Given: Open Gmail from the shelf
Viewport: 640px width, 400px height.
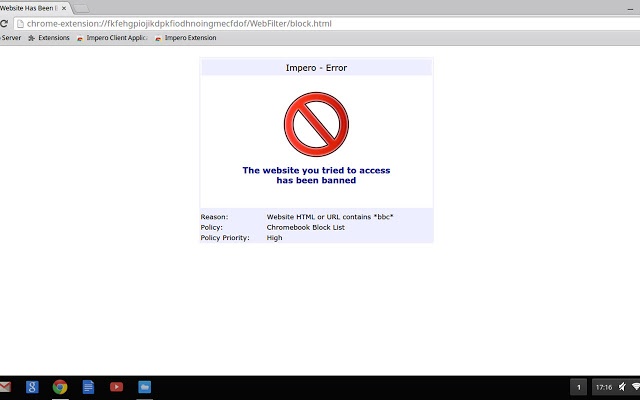Looking at the screenshot, I should 5,387.
